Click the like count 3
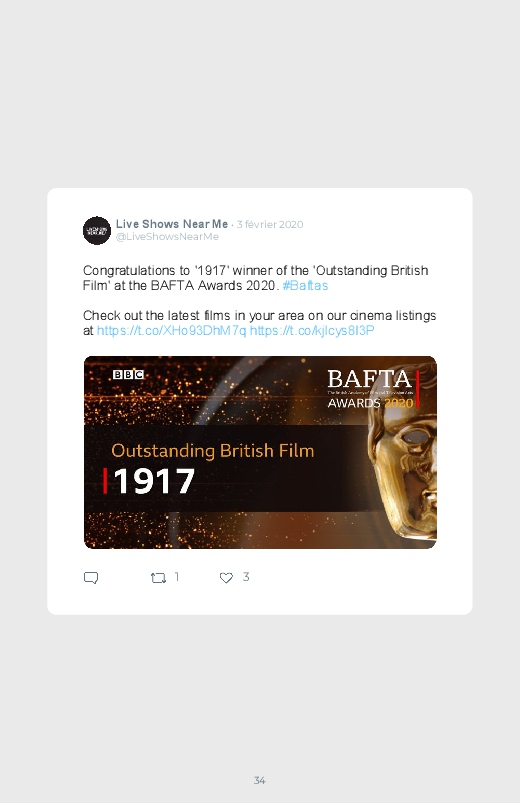 246,577
